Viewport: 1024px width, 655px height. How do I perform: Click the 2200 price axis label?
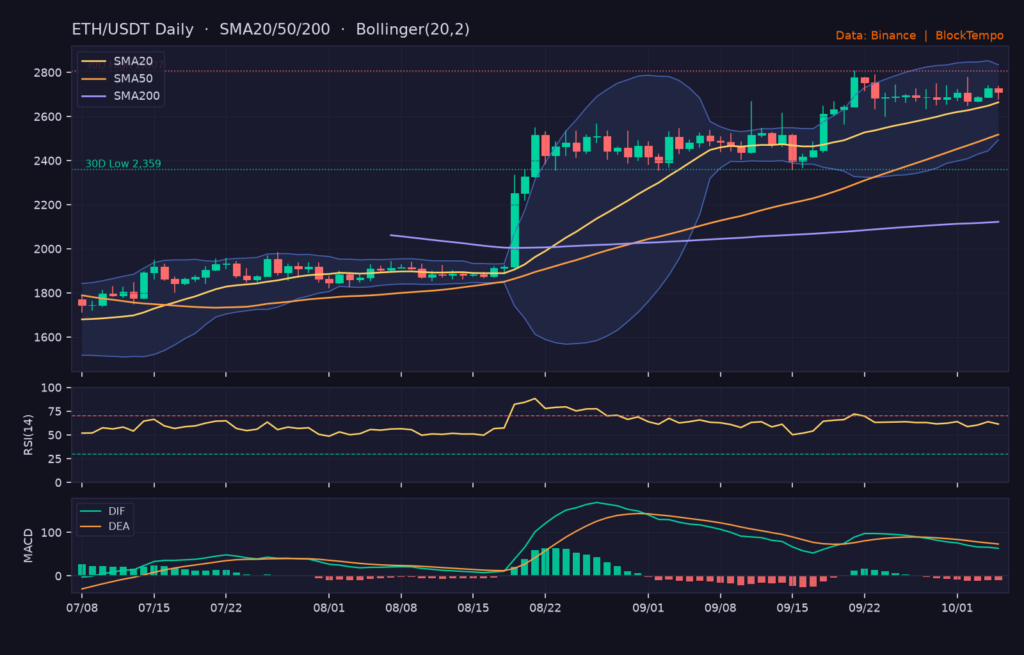coord(48,205)
